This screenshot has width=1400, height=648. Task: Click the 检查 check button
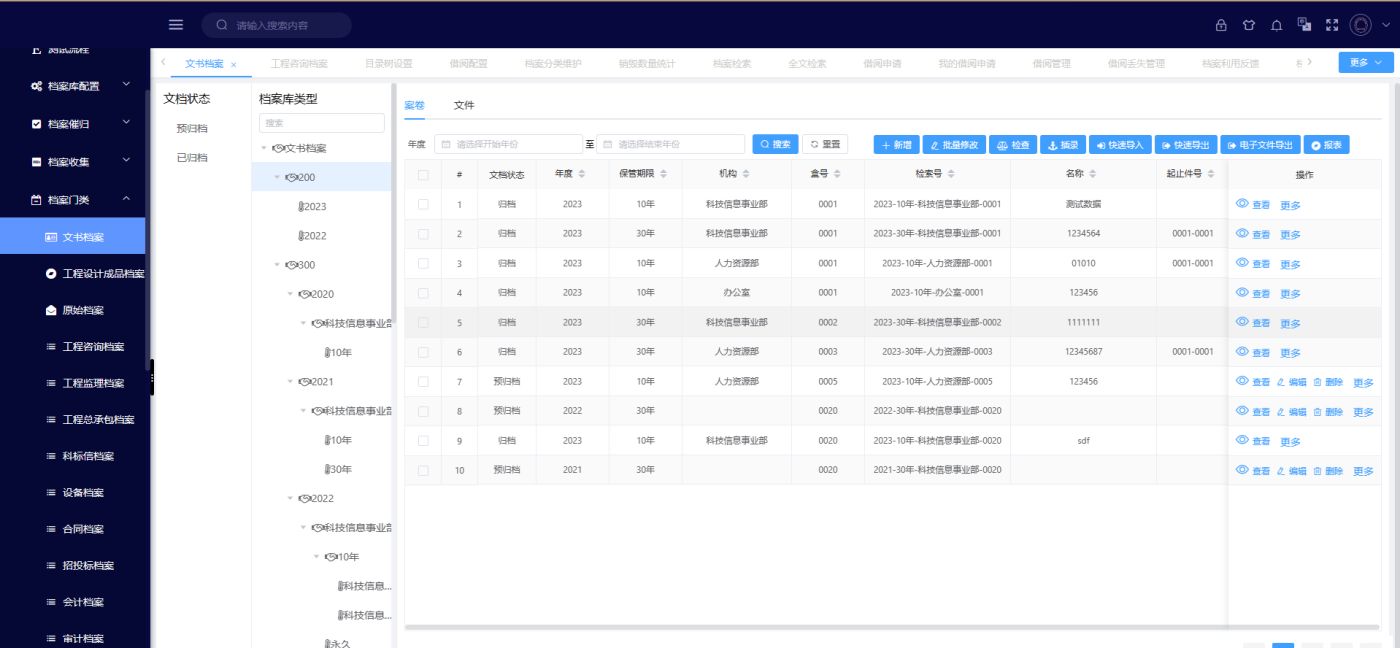pyautogui.click(x=1013, y=145)
